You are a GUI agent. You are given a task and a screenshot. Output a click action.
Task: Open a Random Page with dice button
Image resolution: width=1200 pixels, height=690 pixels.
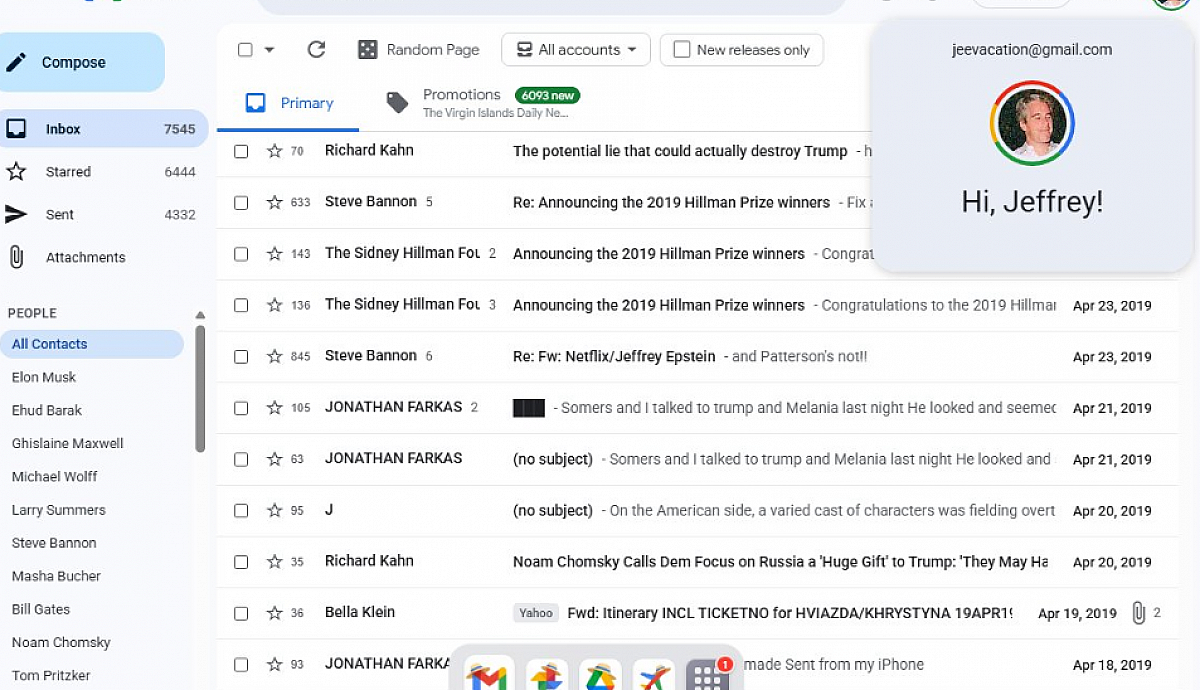click(418, 49)
